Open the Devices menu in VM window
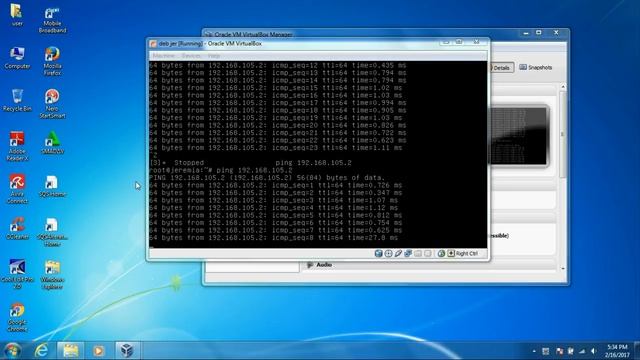This screenshot has height=360, width=640. click(191, 56)
